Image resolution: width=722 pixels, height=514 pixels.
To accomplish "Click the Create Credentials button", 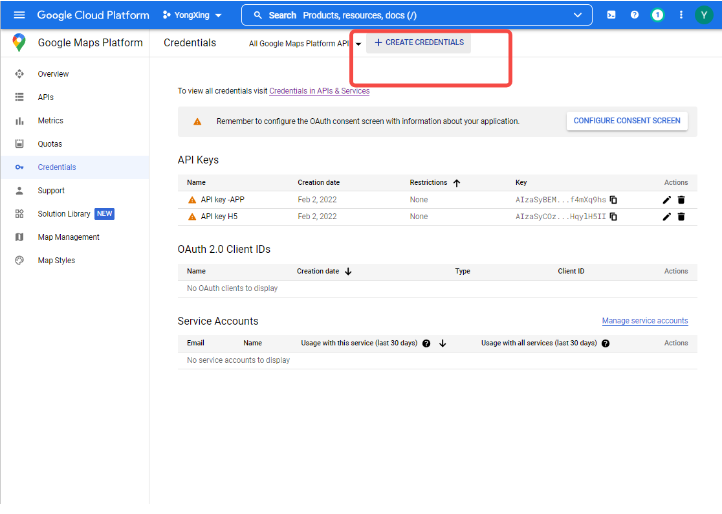I will [419, 42].
